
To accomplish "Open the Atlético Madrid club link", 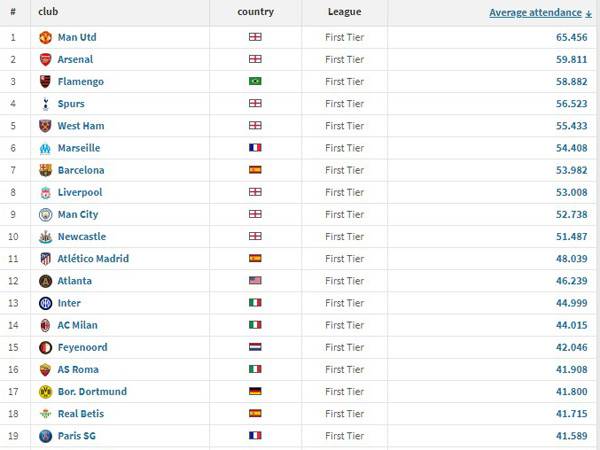I will click(x=93, y=259).
